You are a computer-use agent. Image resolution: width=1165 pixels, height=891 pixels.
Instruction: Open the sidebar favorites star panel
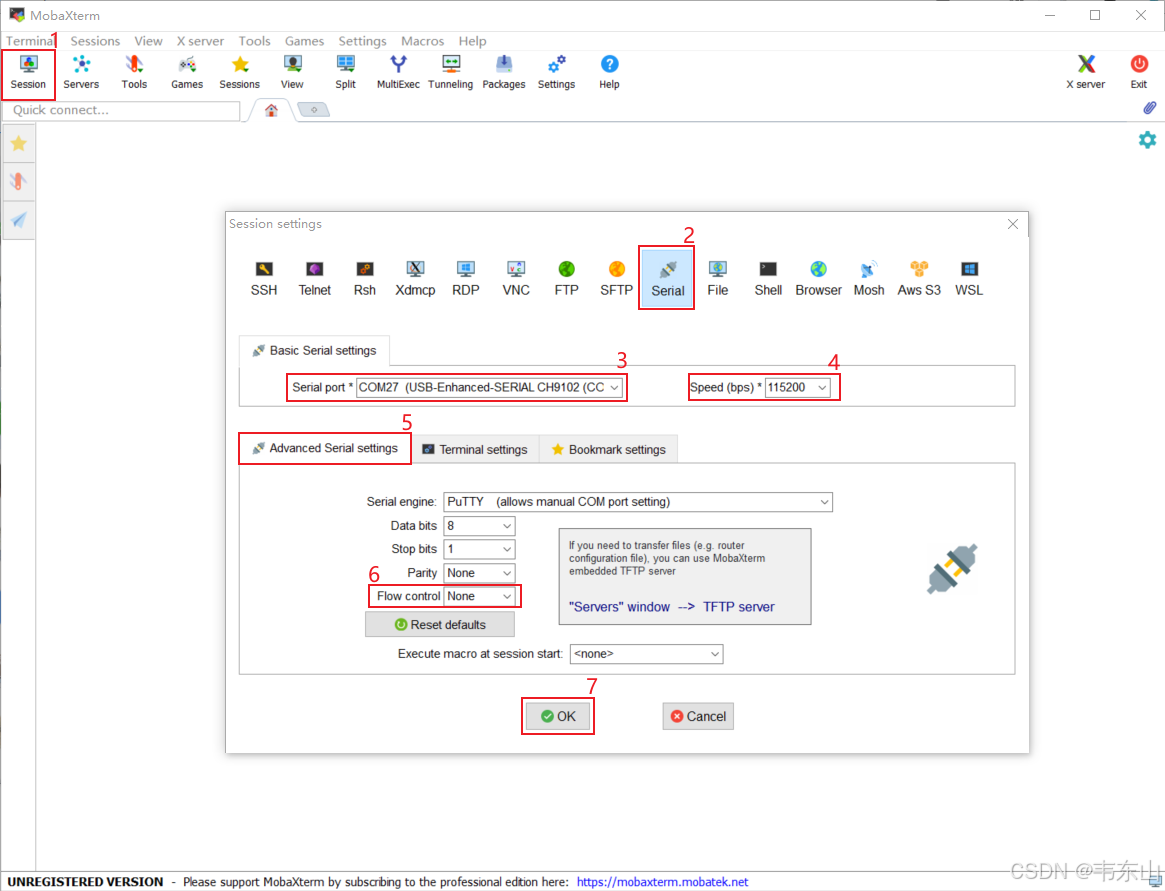pyautogui.click(x=19, y=143)
